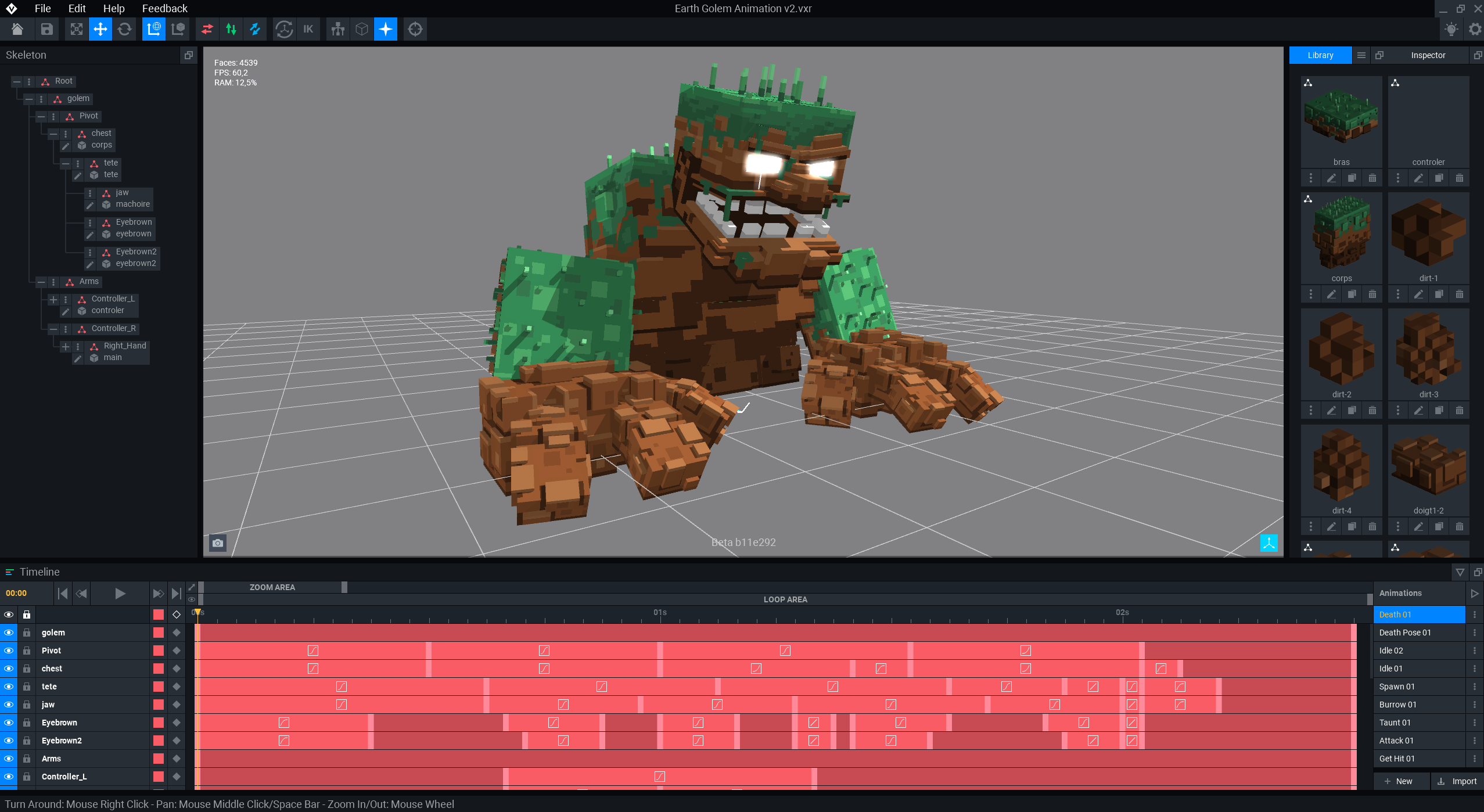This screenshot has height=812, width=1484.
Task: Delete the dirt-1 library item
Action: (1459, 294)
